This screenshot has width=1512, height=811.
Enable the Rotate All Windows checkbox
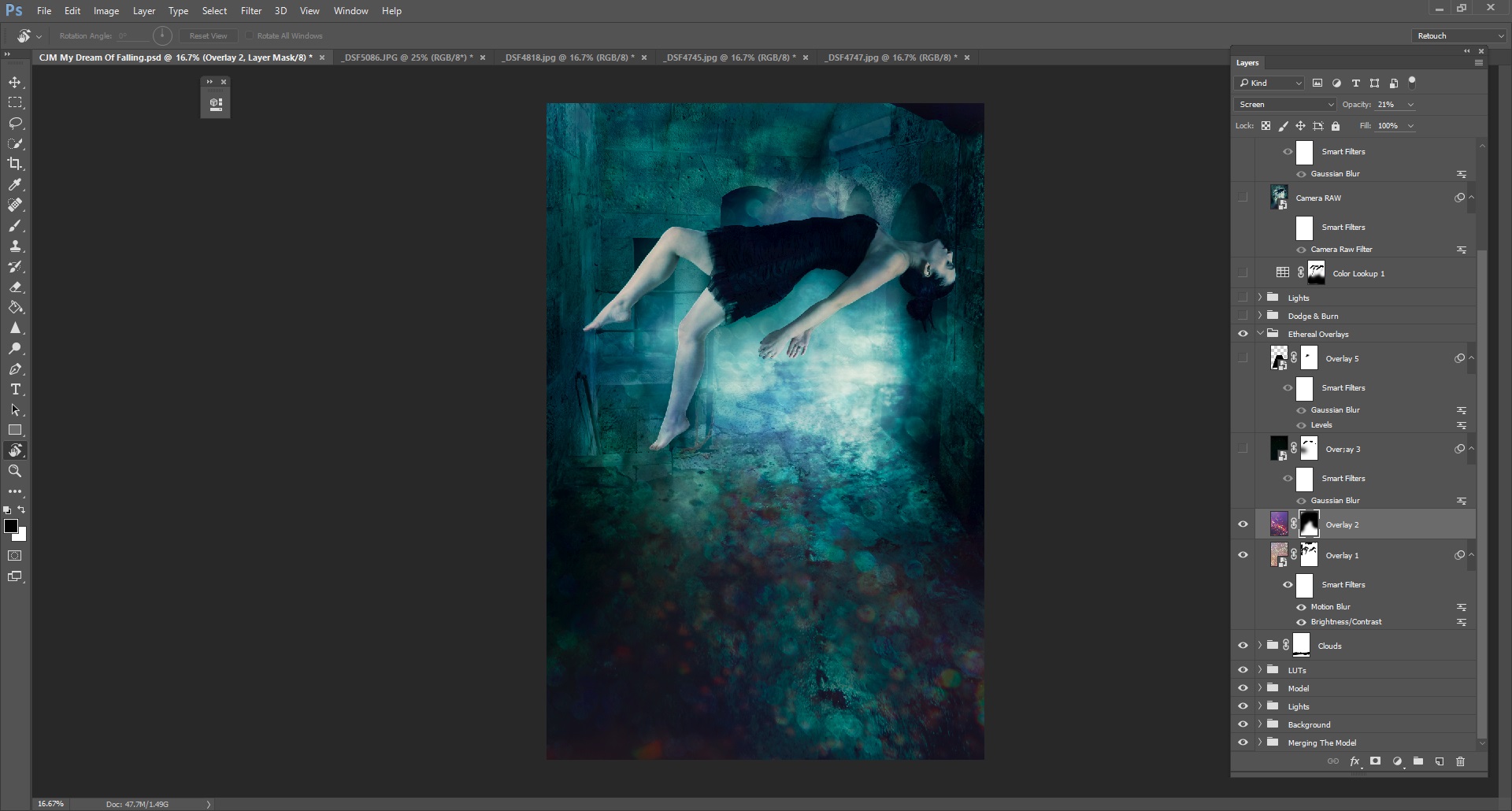coord(249,35)
